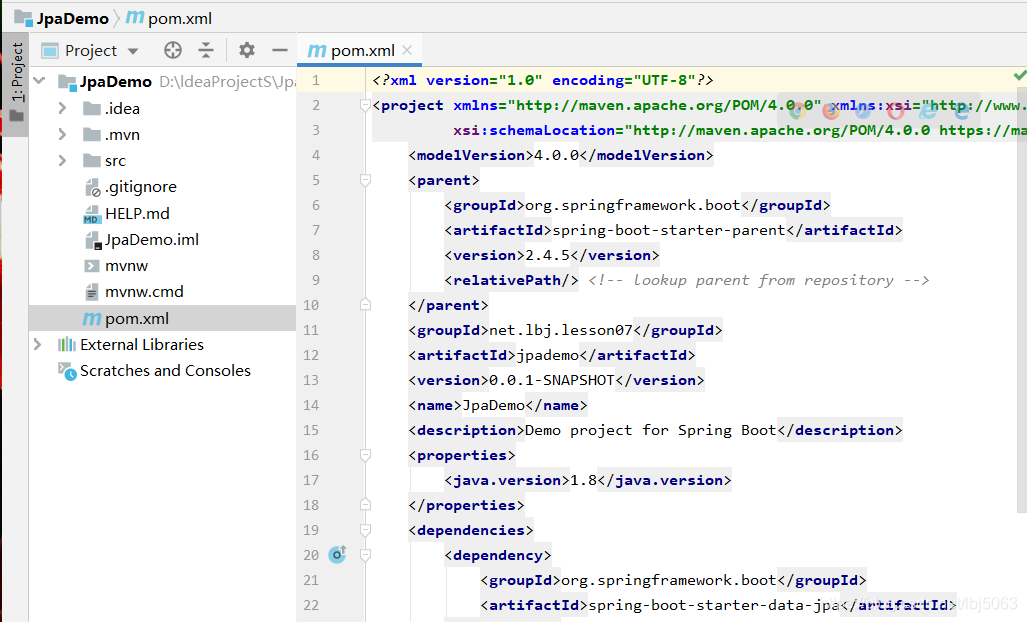Click artifactId value jpademo
Viewport: 1027px width, 622px height.
point(548,355)
